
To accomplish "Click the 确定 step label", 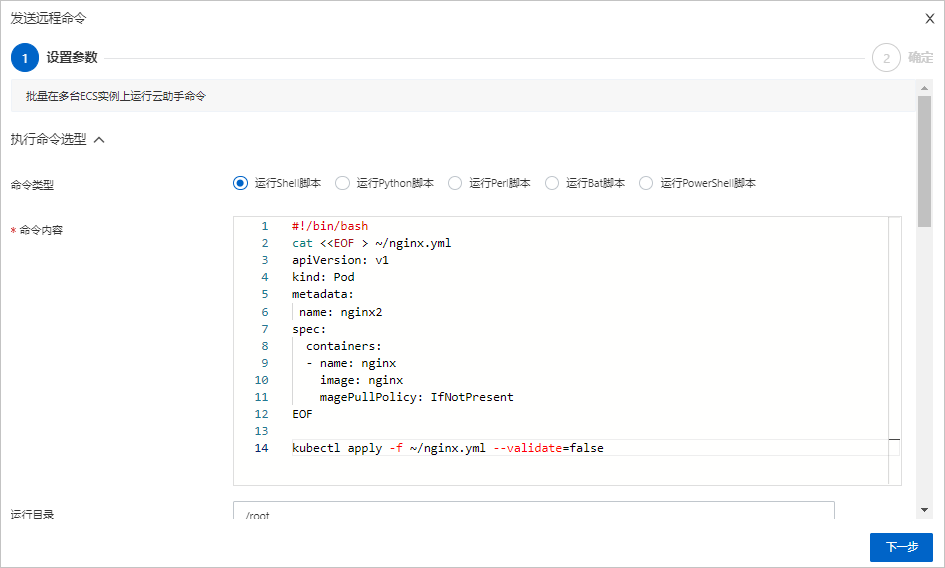I will coord(920,58).
